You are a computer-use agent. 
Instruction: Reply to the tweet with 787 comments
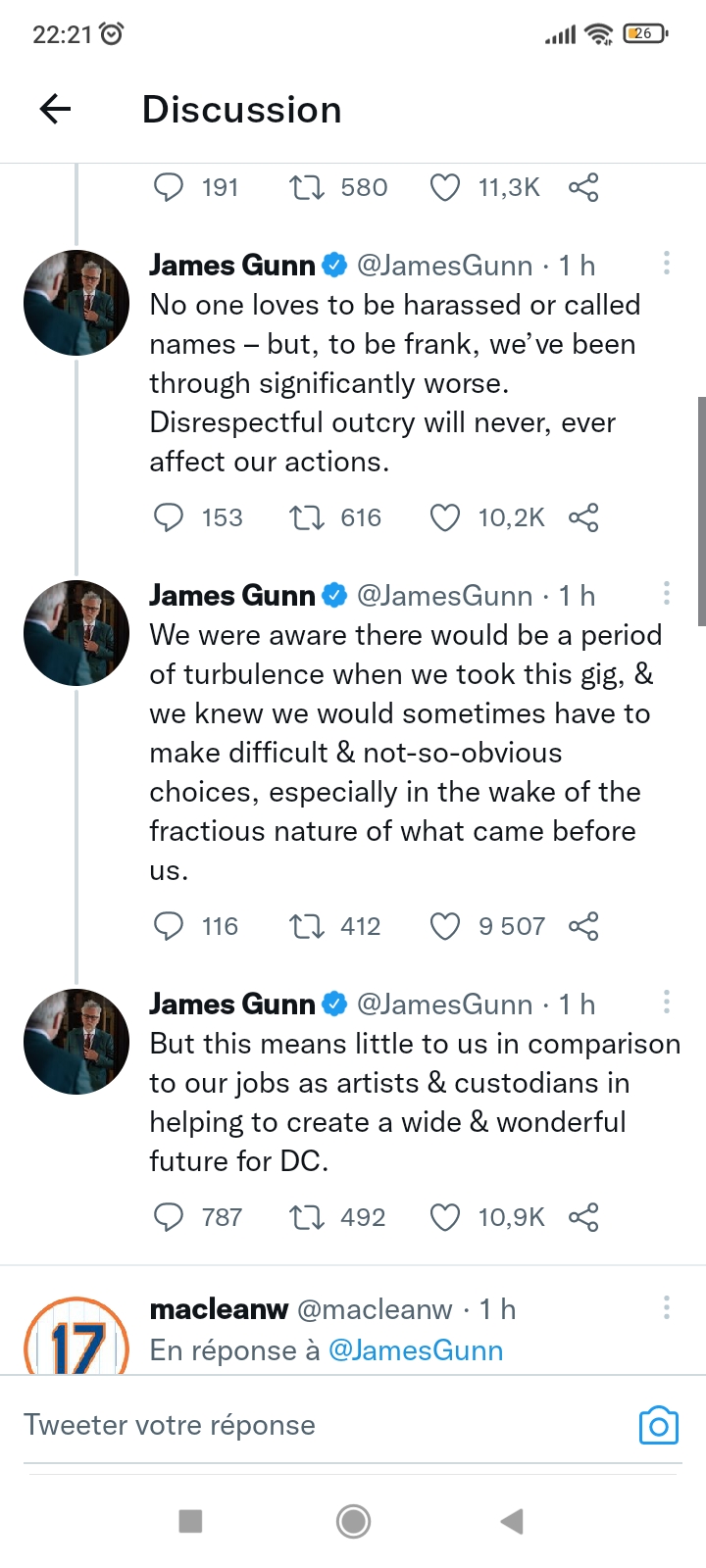169,1217
